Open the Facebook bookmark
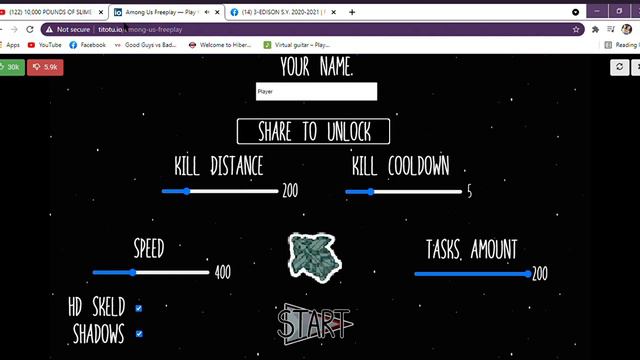Screen dimensions: 640x360 pos(88,45)
